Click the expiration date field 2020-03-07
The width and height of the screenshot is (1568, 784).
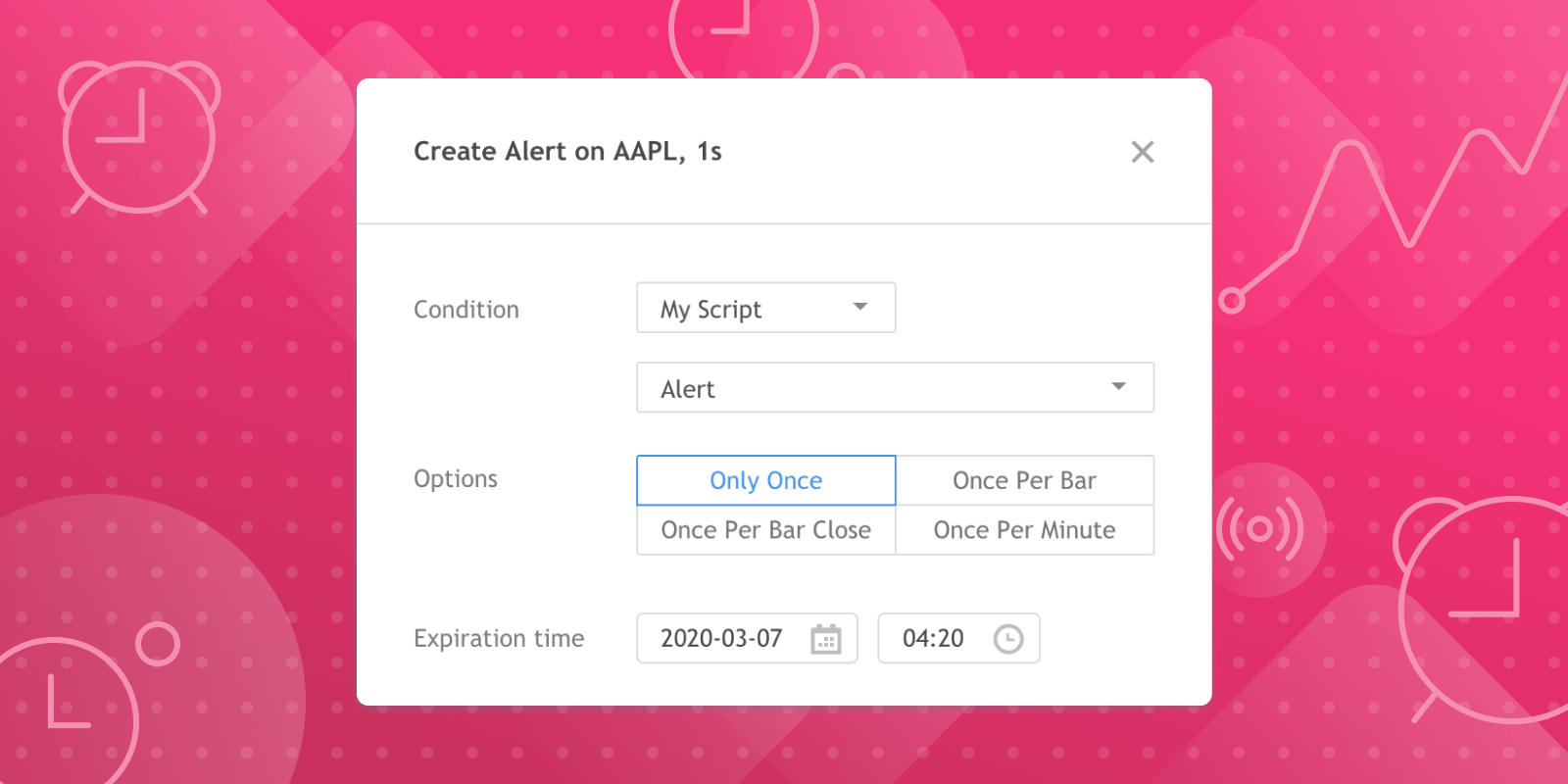(747, 638)
